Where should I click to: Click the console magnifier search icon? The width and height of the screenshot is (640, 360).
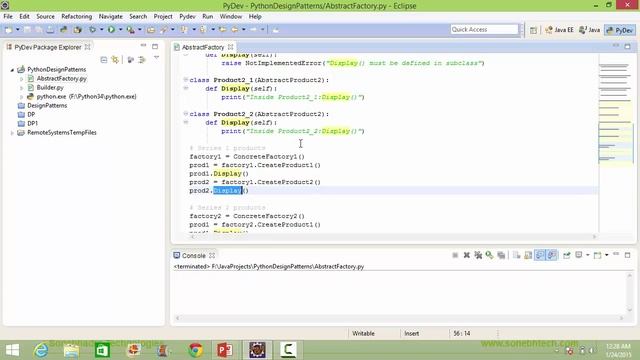(489, 256)
